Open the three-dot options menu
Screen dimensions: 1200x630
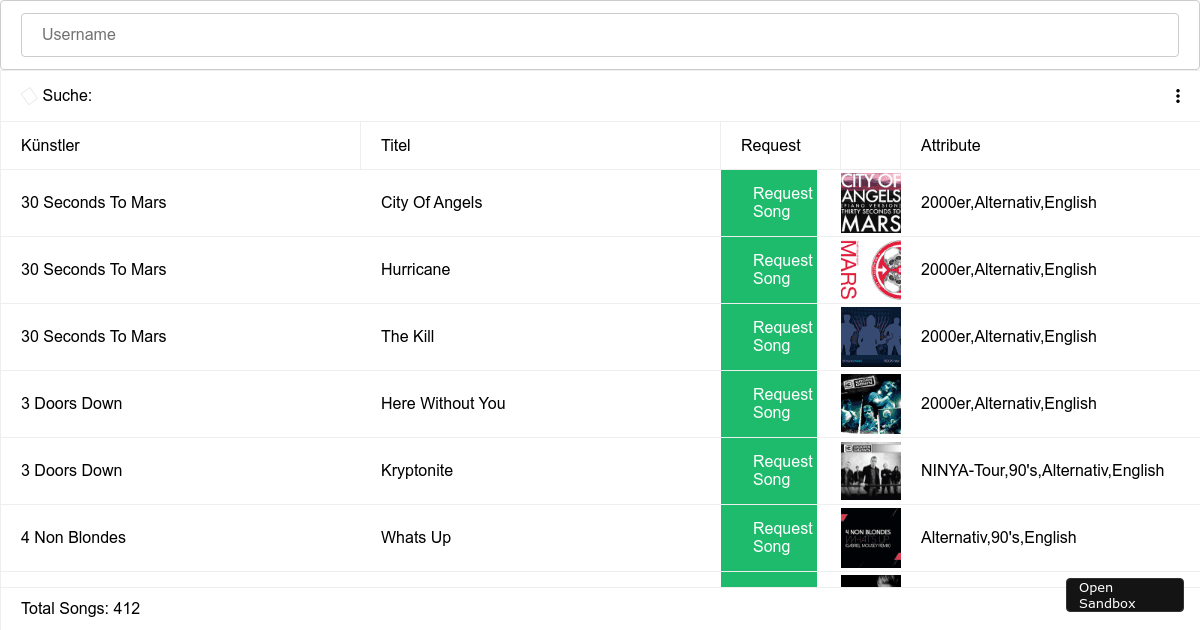[x=1178, y=95]
